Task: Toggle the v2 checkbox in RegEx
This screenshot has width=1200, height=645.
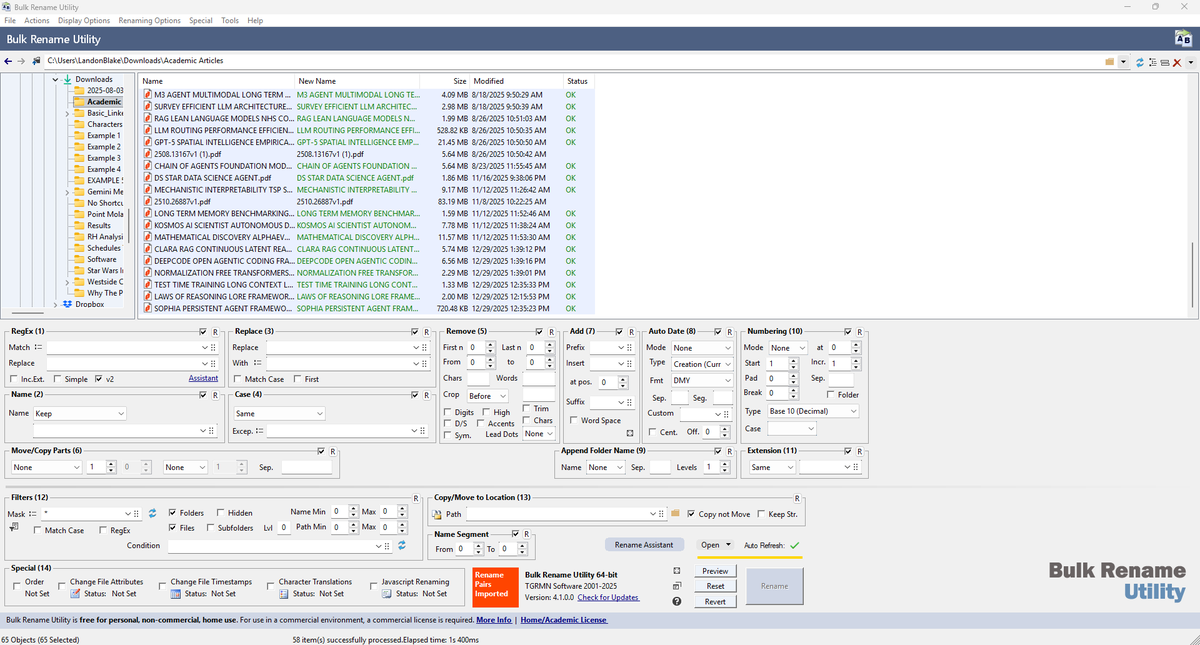Action: point(98,379)
